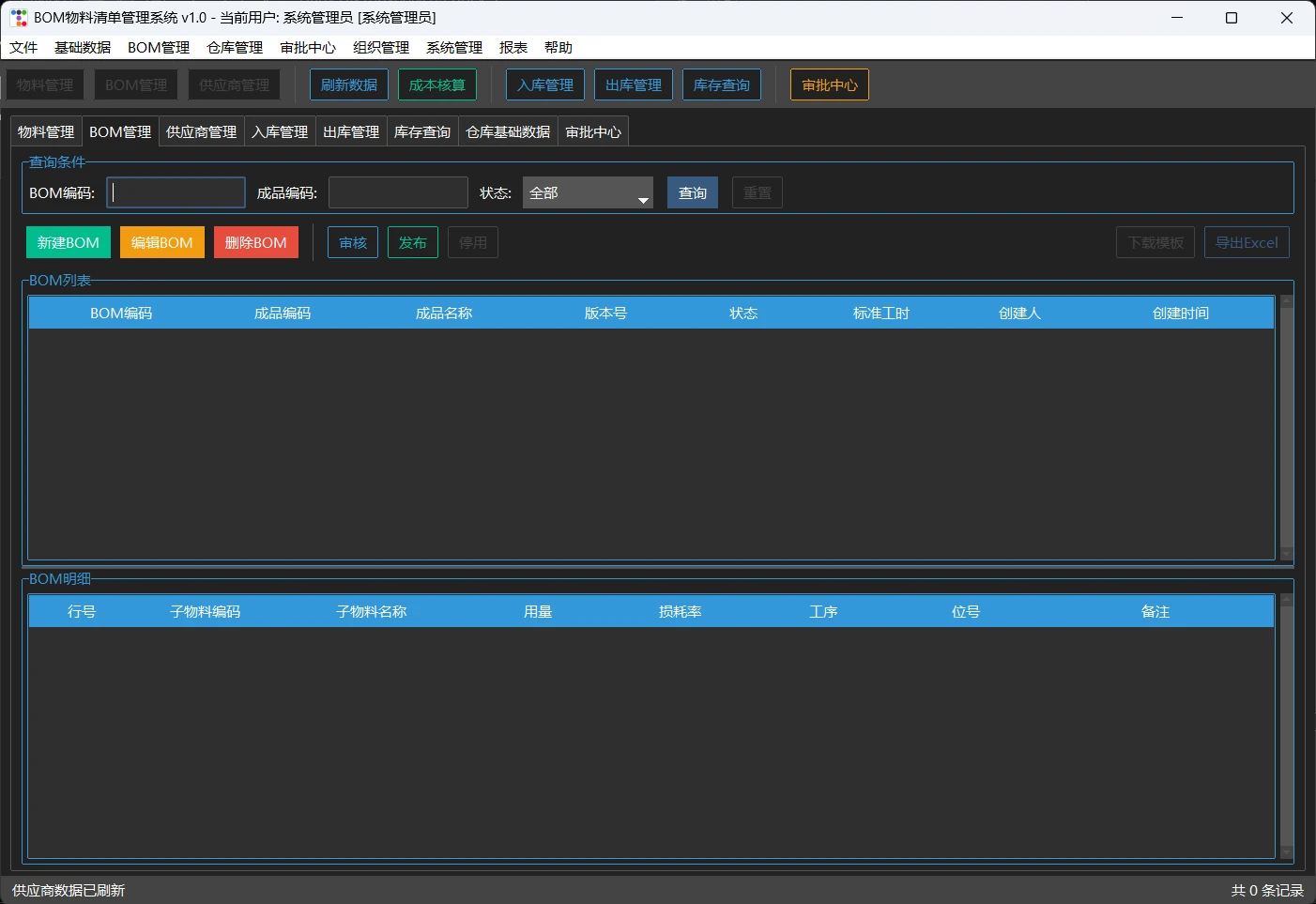
Task: Click the 子物料编码 column header
Action: [206, 612]
